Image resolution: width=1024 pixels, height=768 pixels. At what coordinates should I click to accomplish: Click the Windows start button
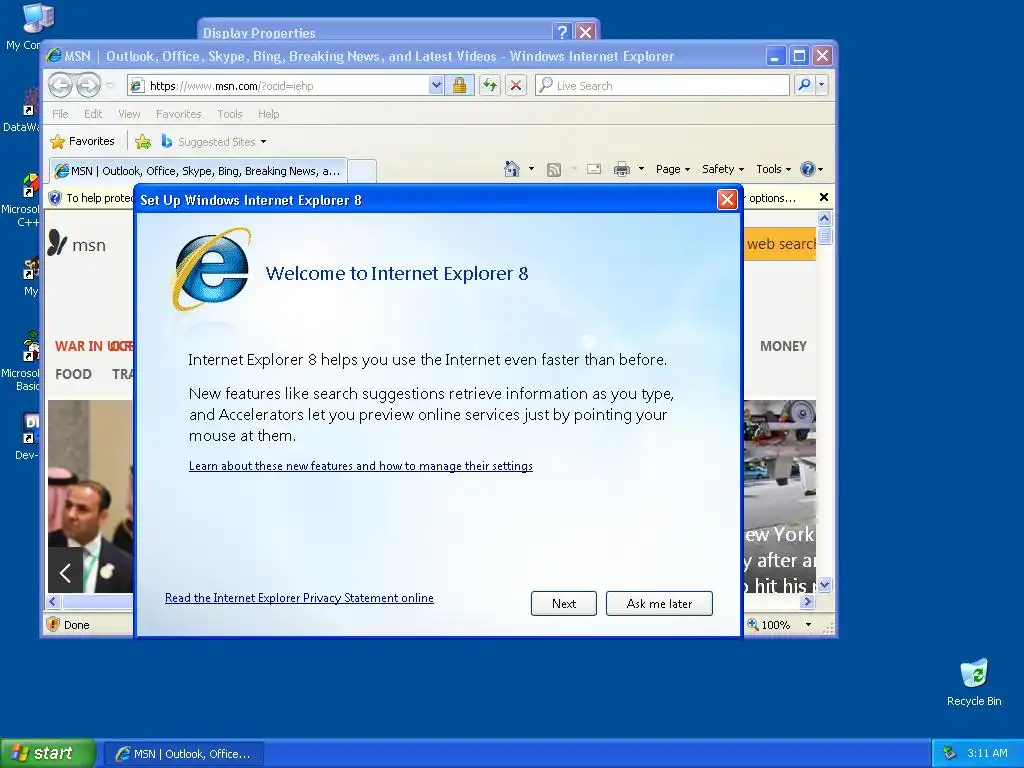coord(47,753)
